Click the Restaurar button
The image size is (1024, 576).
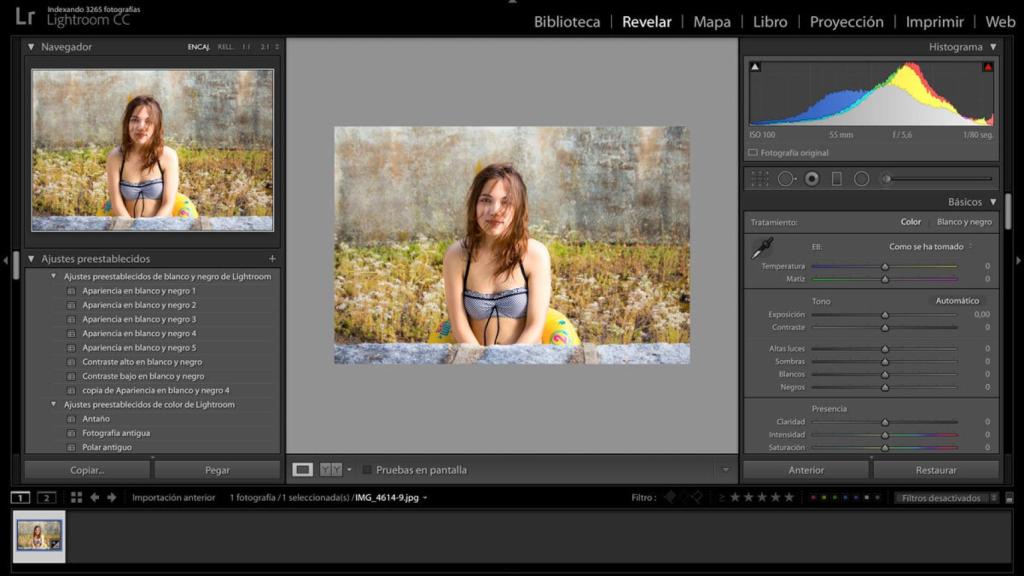(x=936, y=469)
